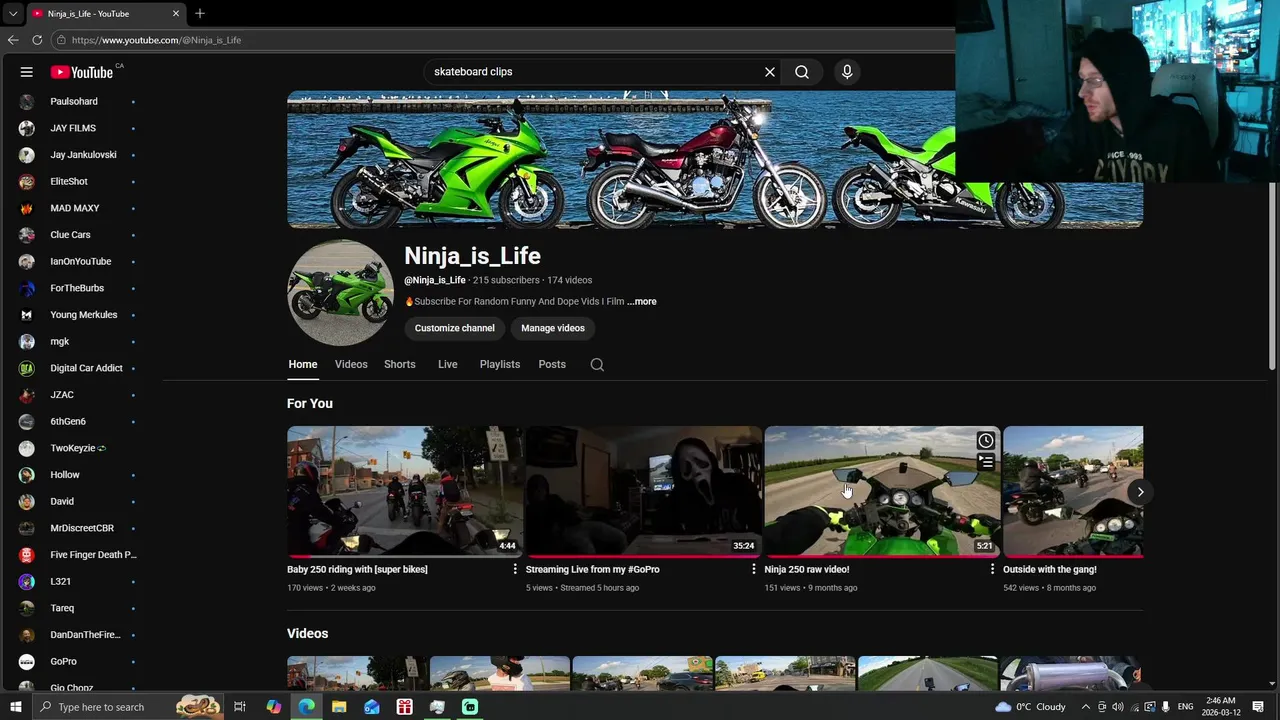Screen dimensions: 1280x720
Task: Open the YouTube guide hamburger menu
Action: pos(27,72)
